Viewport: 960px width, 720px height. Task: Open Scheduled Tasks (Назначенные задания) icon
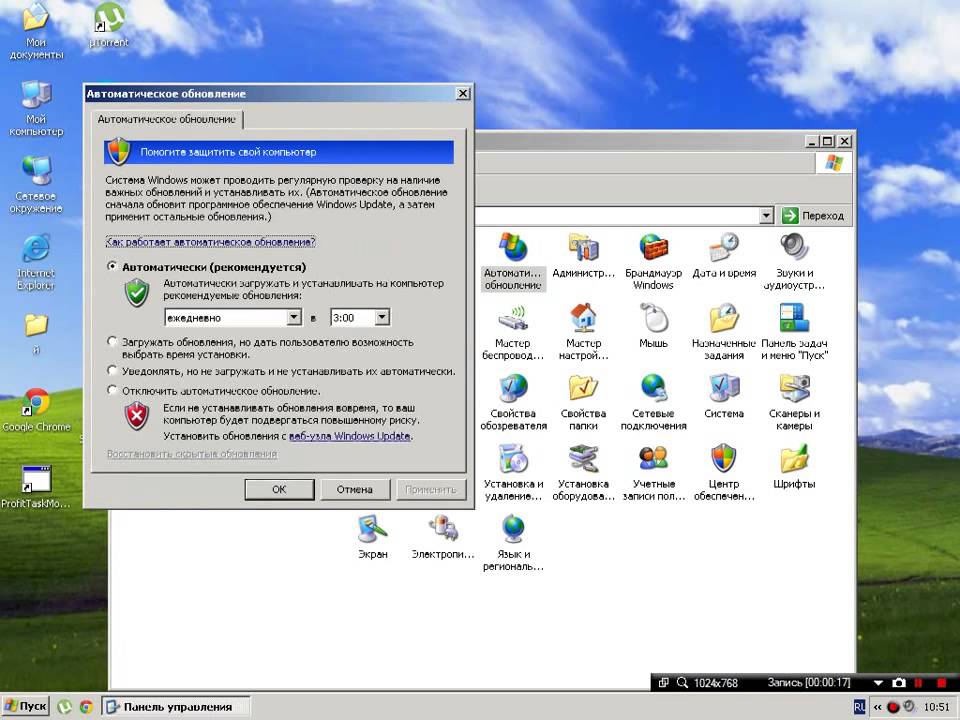click(724, 331)
